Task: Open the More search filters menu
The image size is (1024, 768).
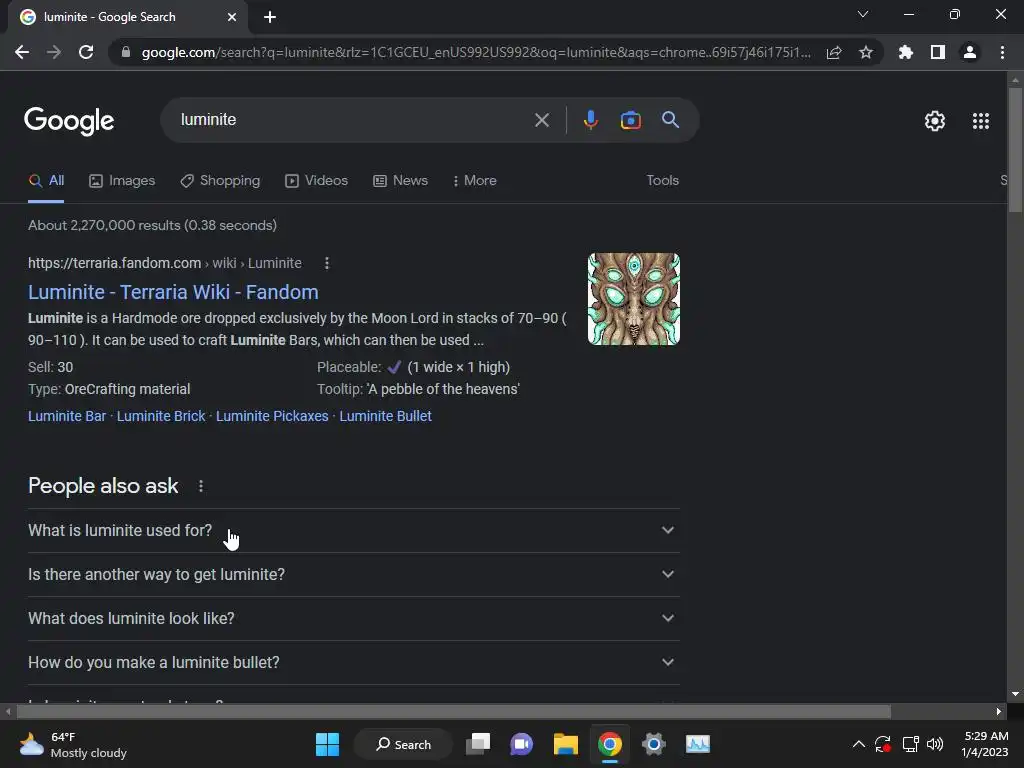Action: (474, 180)
